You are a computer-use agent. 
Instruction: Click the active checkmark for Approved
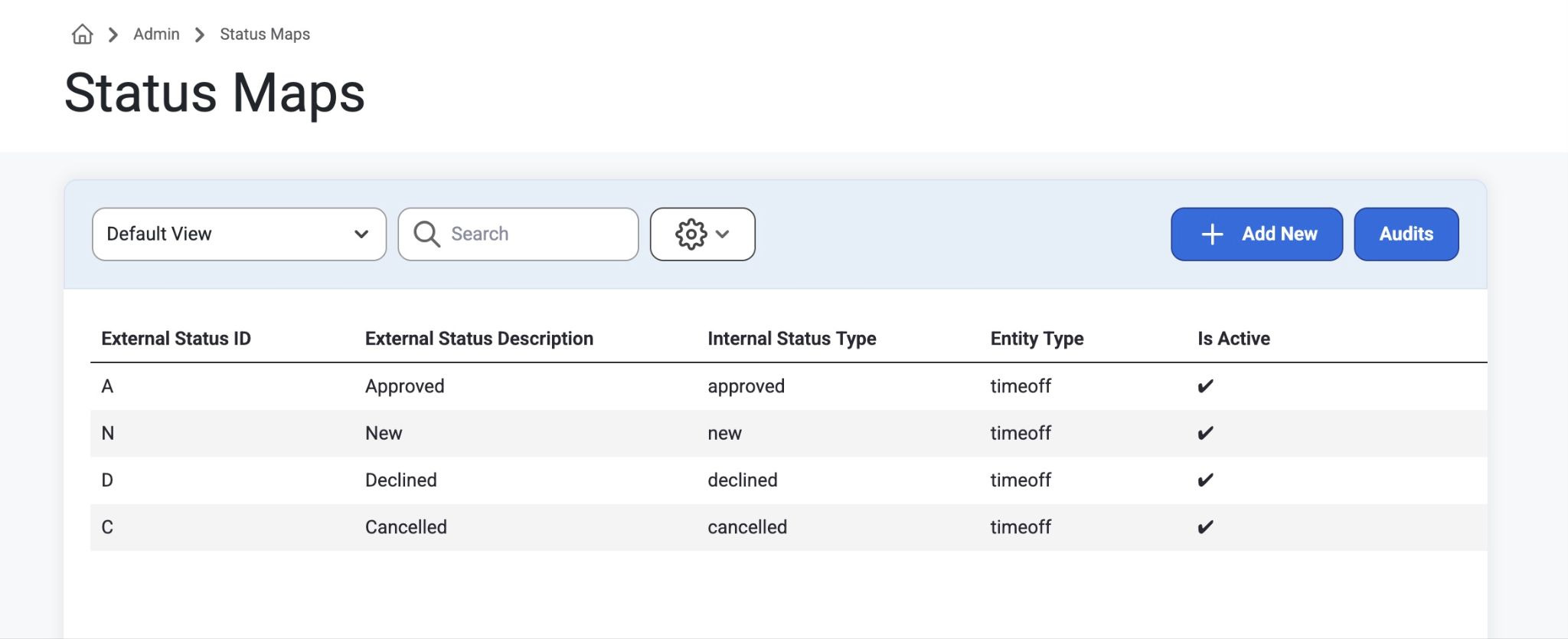tap(1205, 386)
